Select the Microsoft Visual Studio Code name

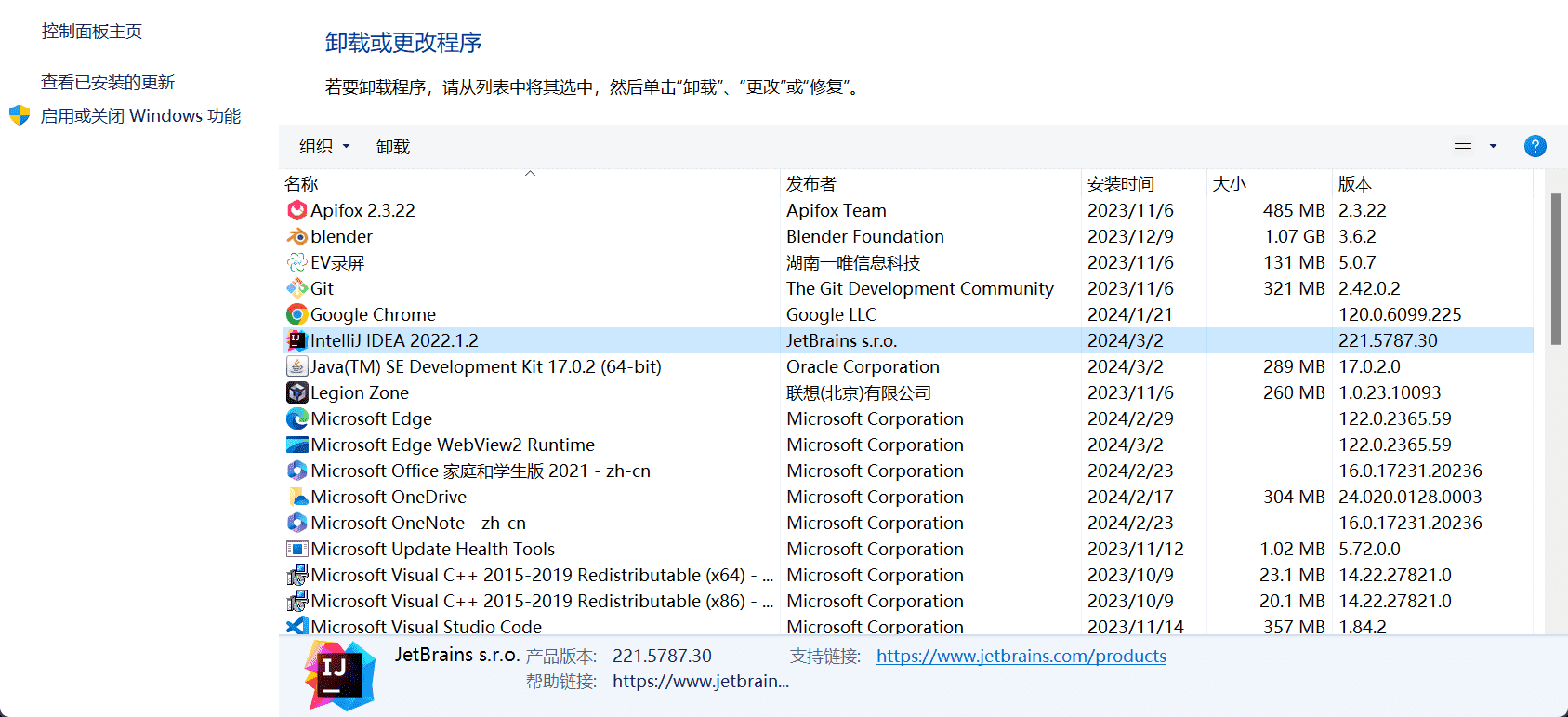(426, 627)
